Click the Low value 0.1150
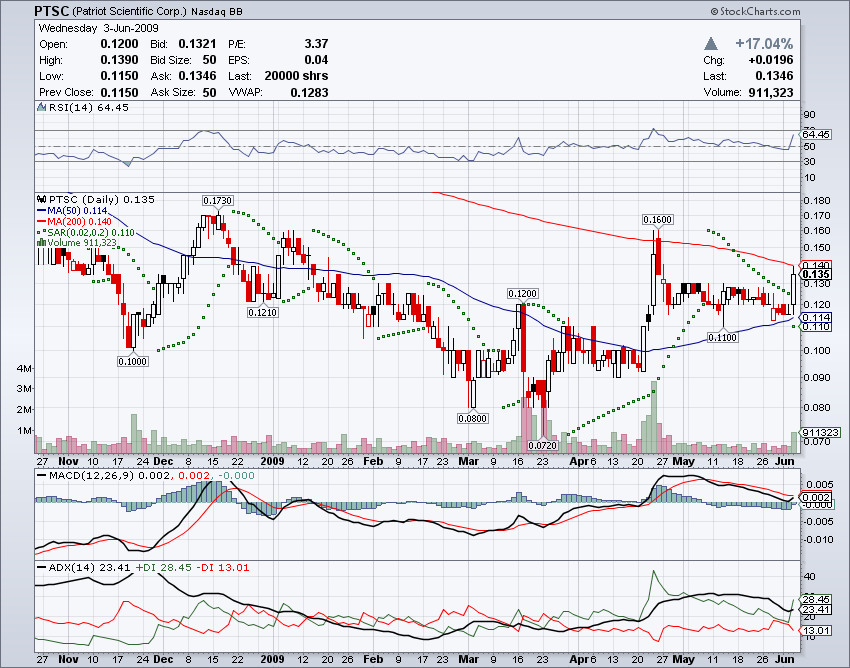 click(x=119, y=76)
